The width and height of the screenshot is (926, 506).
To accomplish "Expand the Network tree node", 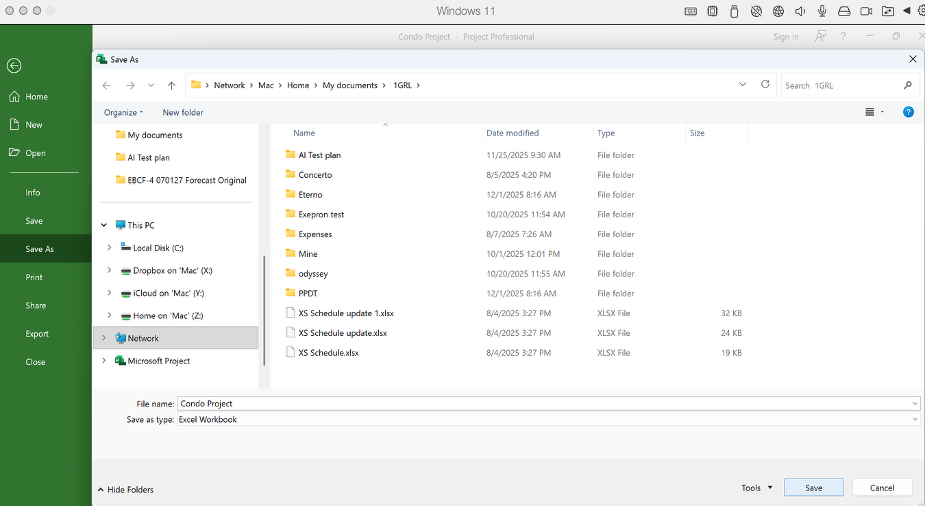I will point(104,338).
